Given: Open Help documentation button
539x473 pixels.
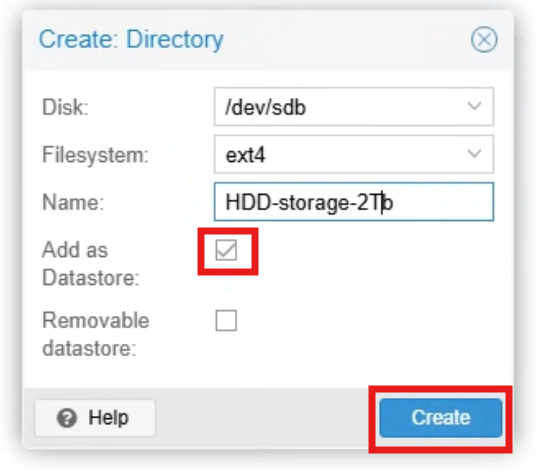Looking at the screenshot, I should coord(95,418).
